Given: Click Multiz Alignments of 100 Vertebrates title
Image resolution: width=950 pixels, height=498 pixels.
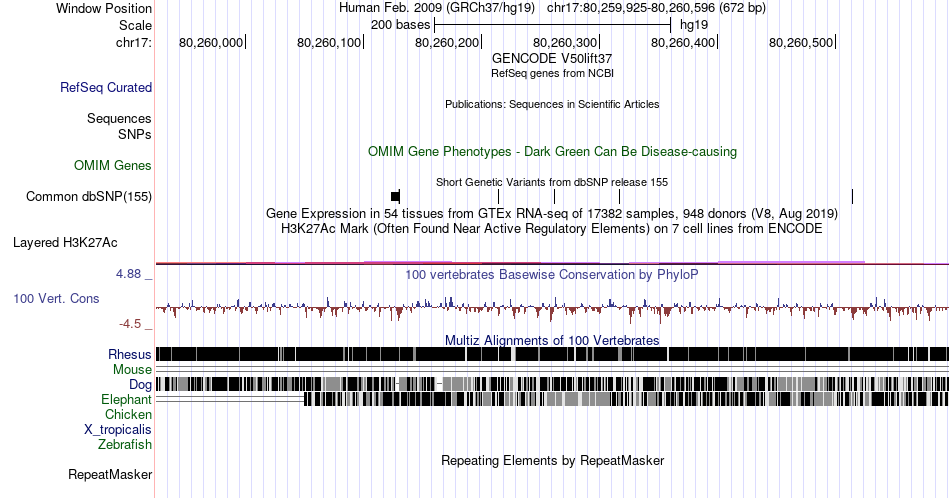Looking at the screenshot, I should coord(552,340).
